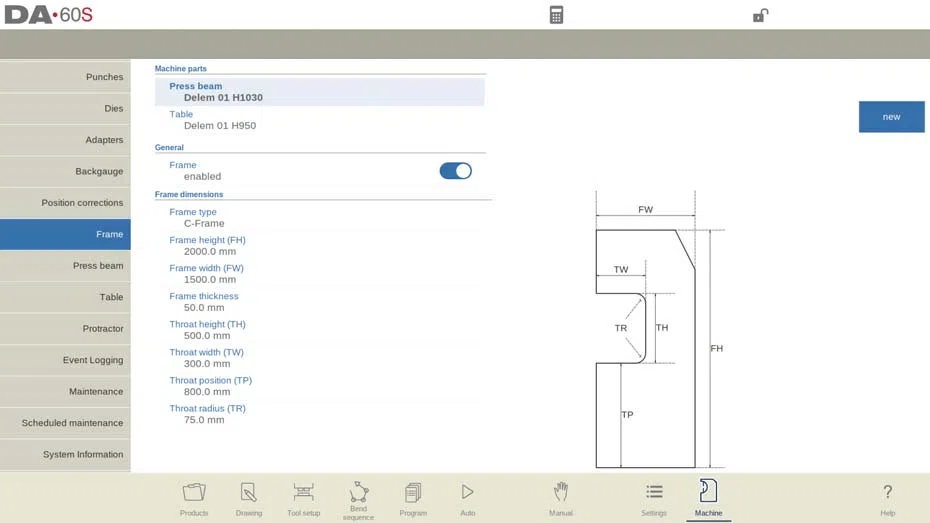
Task: Open Event Logging sidebar tab
Action: (x=65, y=360)
